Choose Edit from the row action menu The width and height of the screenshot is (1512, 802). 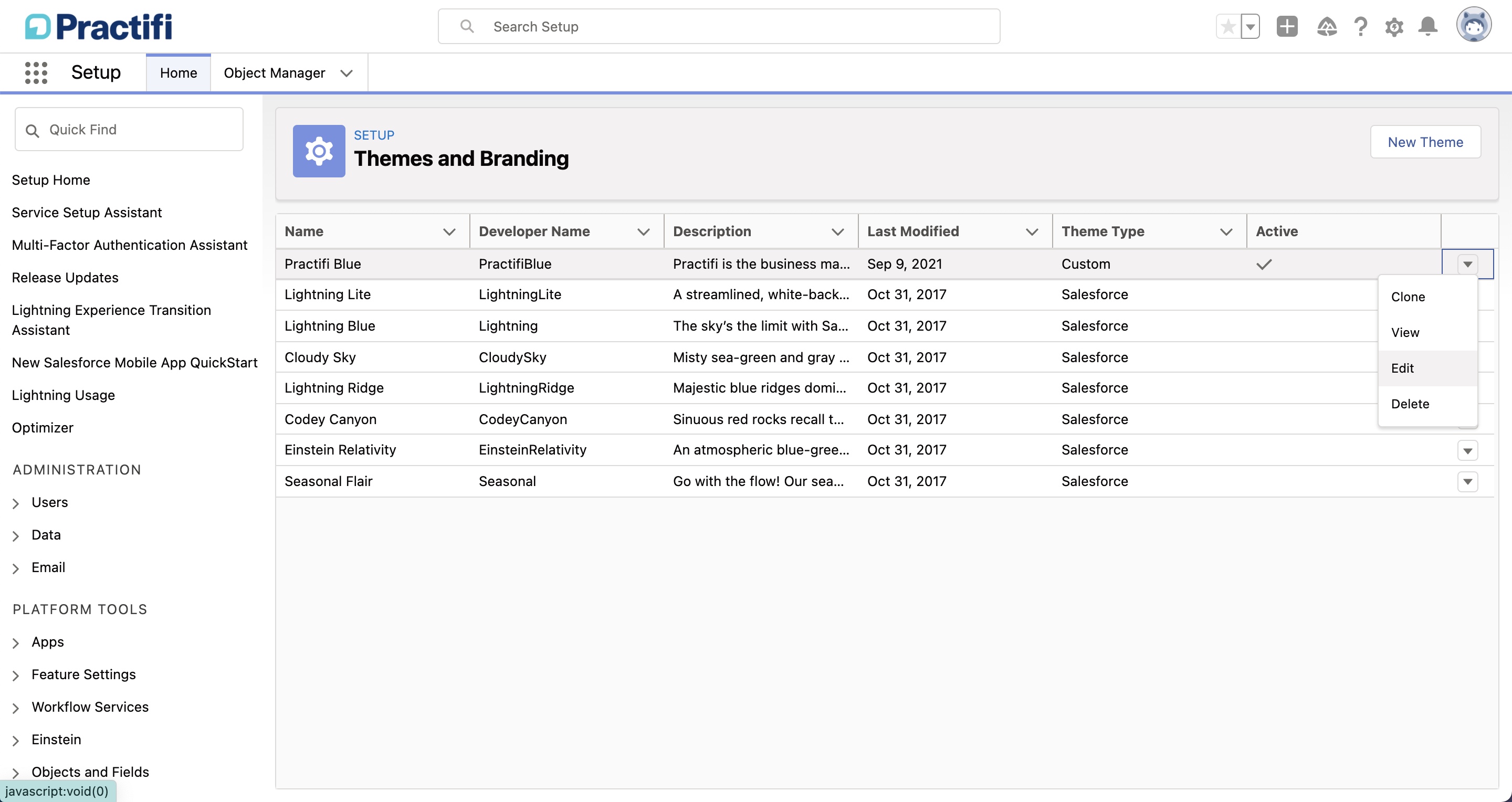coord(1402,368)
